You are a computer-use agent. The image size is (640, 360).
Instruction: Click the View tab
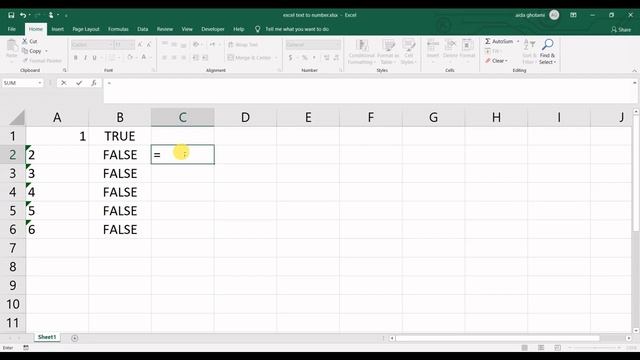[x=187, y=29]
